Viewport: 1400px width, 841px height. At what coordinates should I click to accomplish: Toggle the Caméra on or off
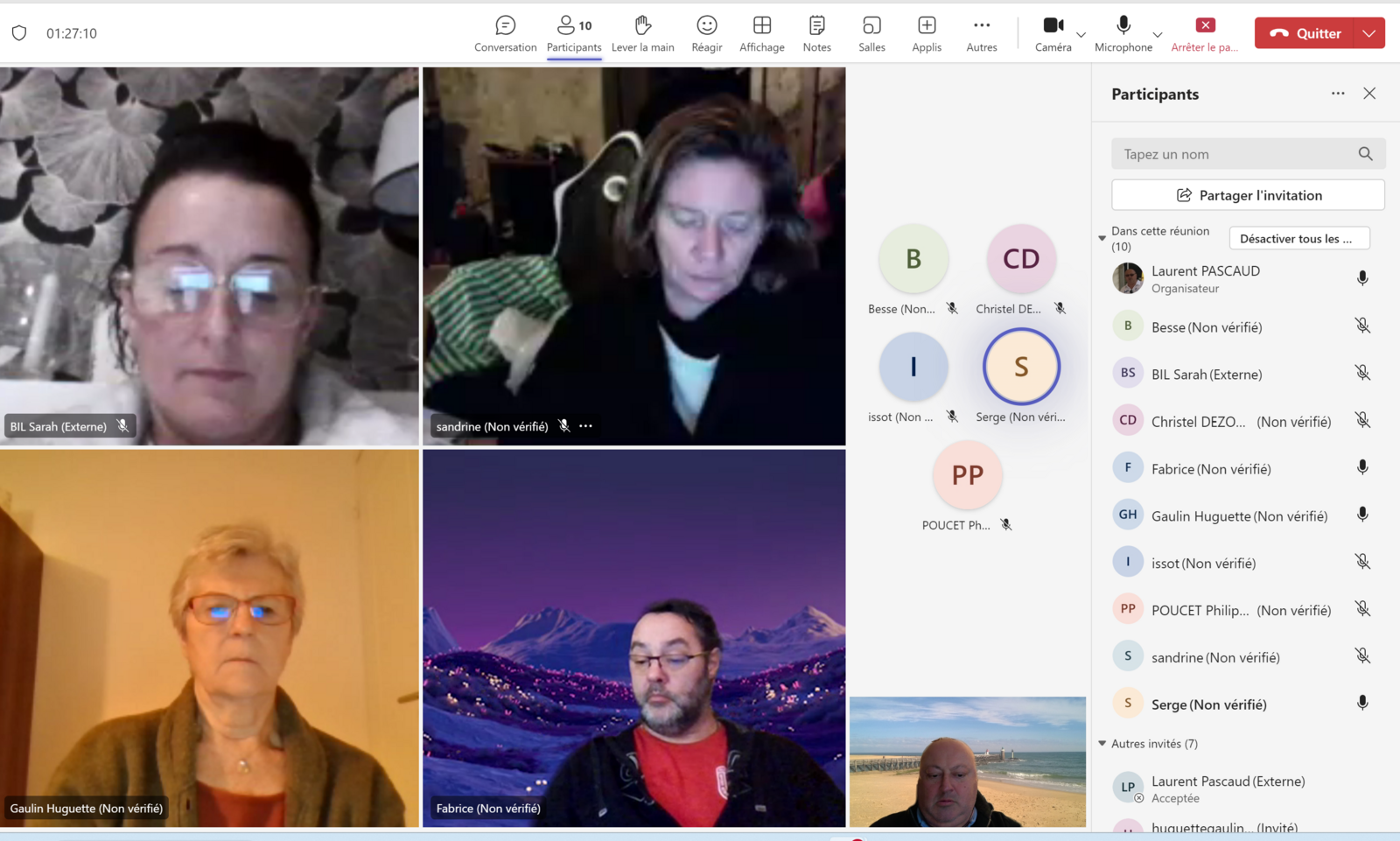1053,33
